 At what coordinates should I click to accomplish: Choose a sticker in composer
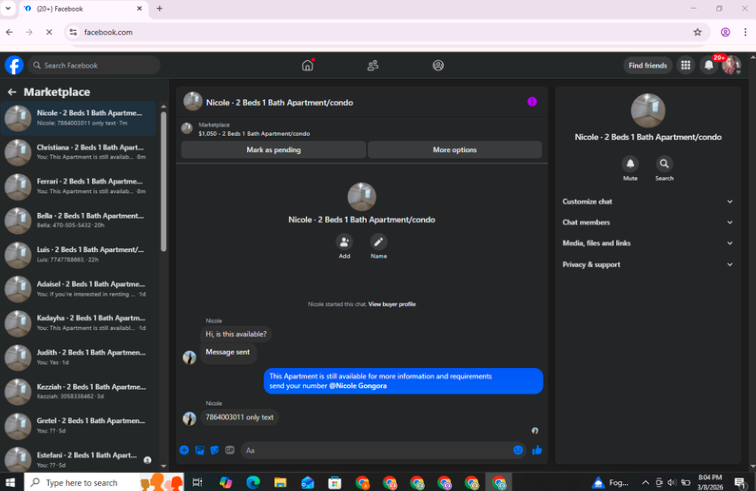click(215, 450)
